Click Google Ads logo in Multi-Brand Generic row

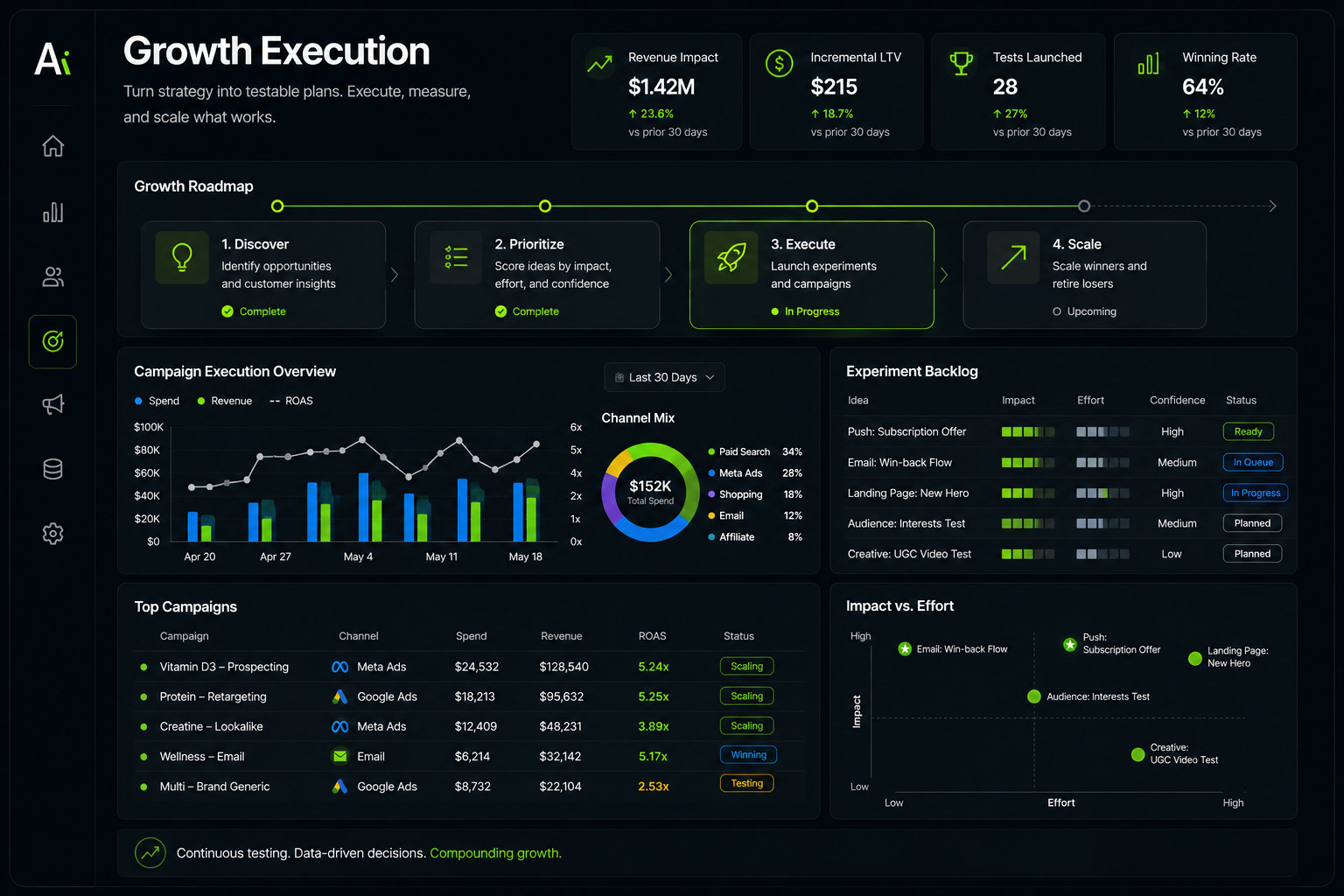(340, 787)
